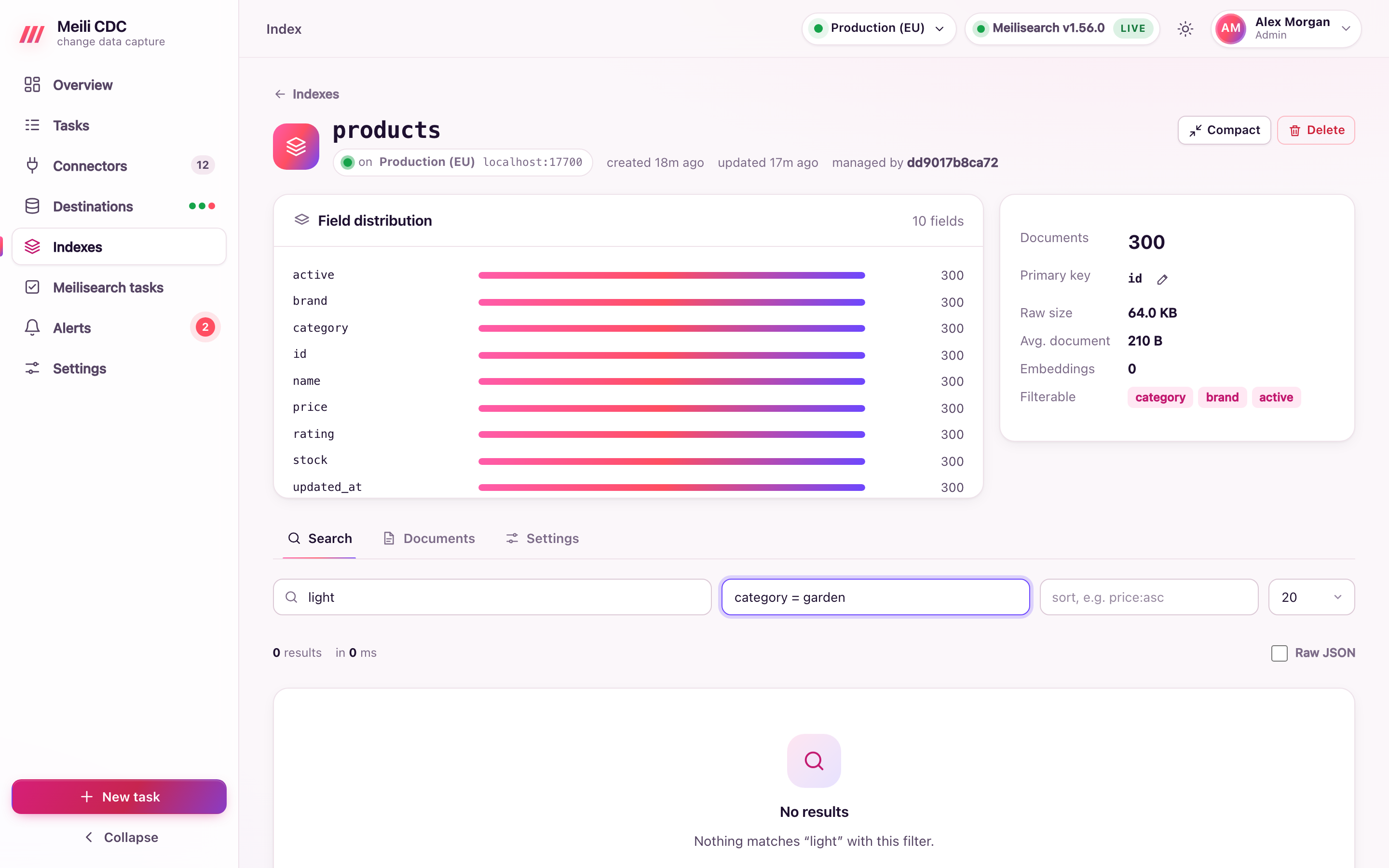Click the AM user avatar
The image size is (1389, 868).
(x=1231, y=29)
